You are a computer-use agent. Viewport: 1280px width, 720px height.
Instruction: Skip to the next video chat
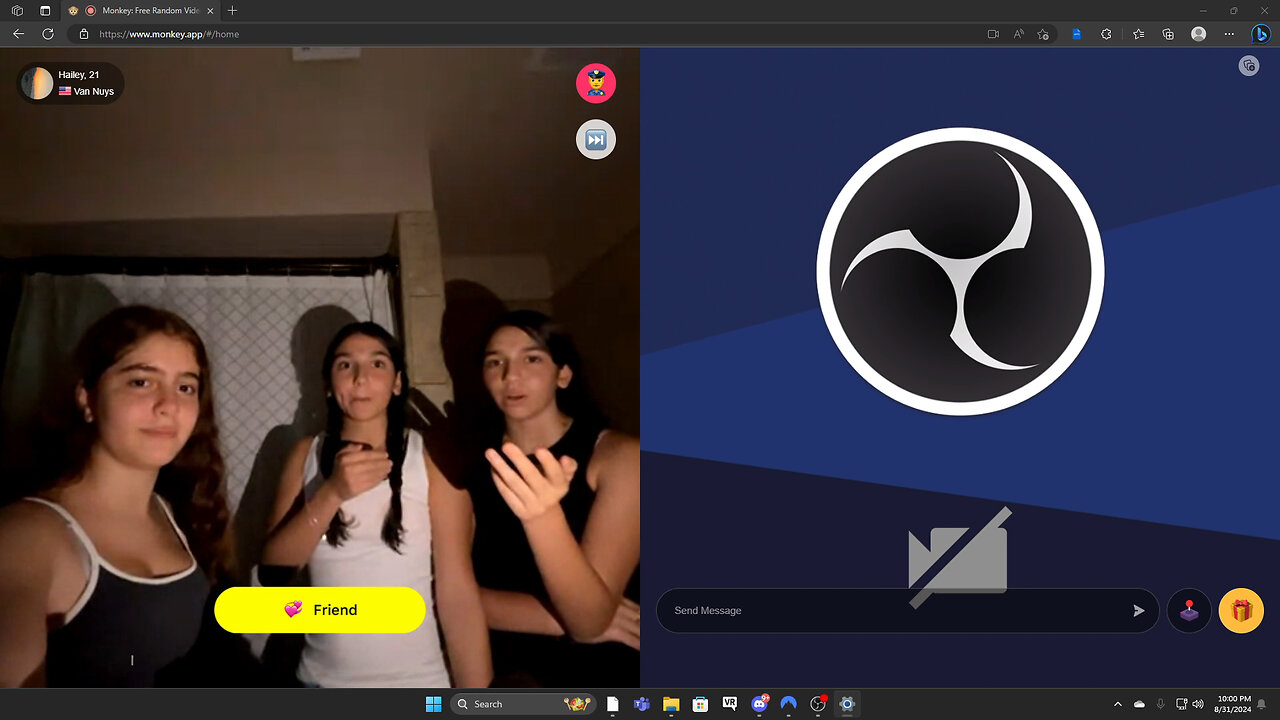(596, 139)
